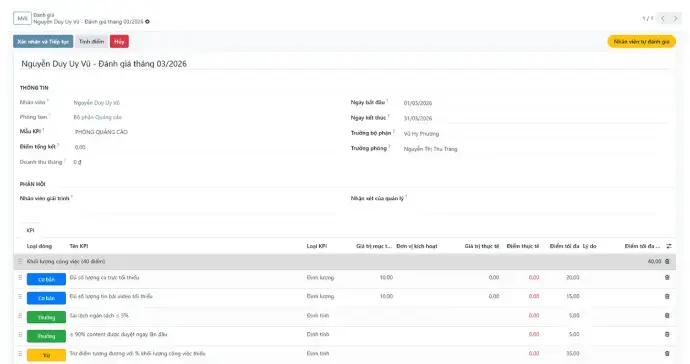The width and height of the screenshot is (690, 364).
Task: Click the Xác nhận và Tiếp tục button
Action: [x=43, y=41]
